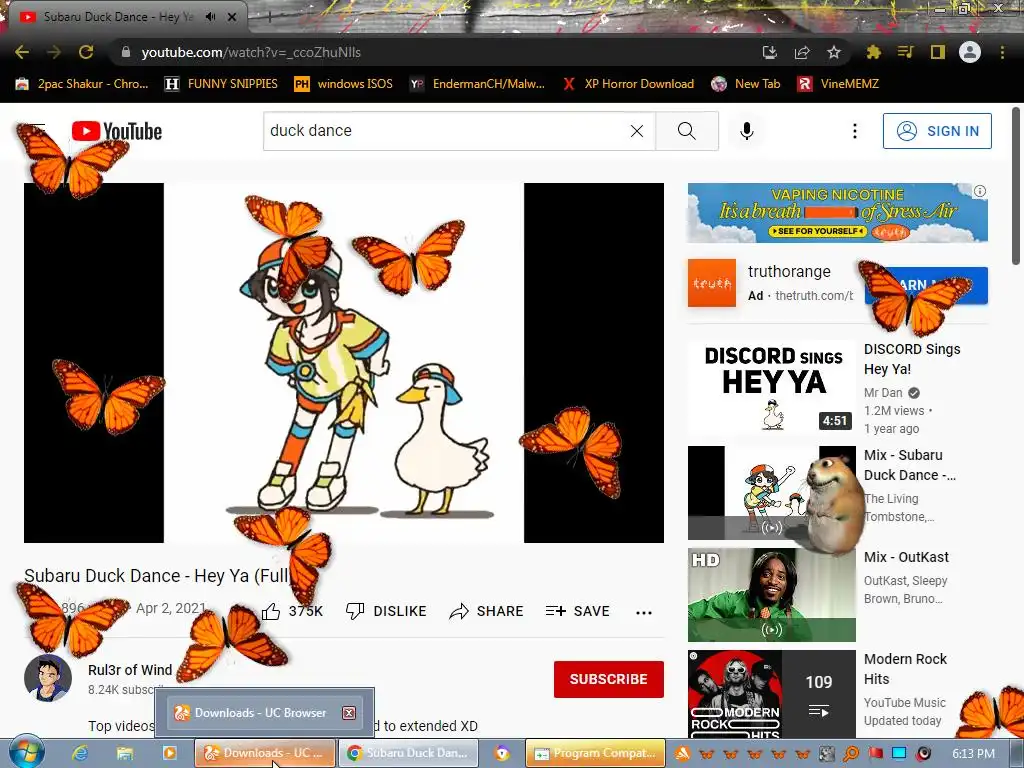Open DISCORD Sings Hey Ya! title

point(912,359)
